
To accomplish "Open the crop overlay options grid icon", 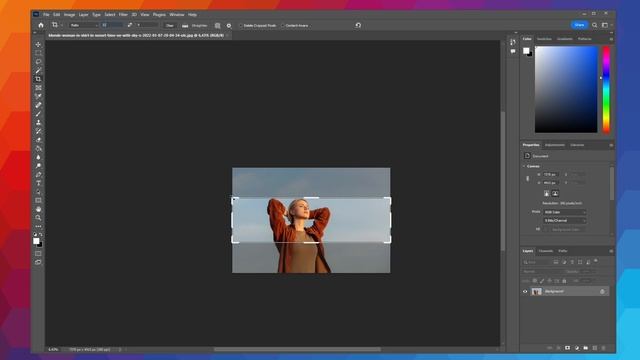I will (218, 25).
